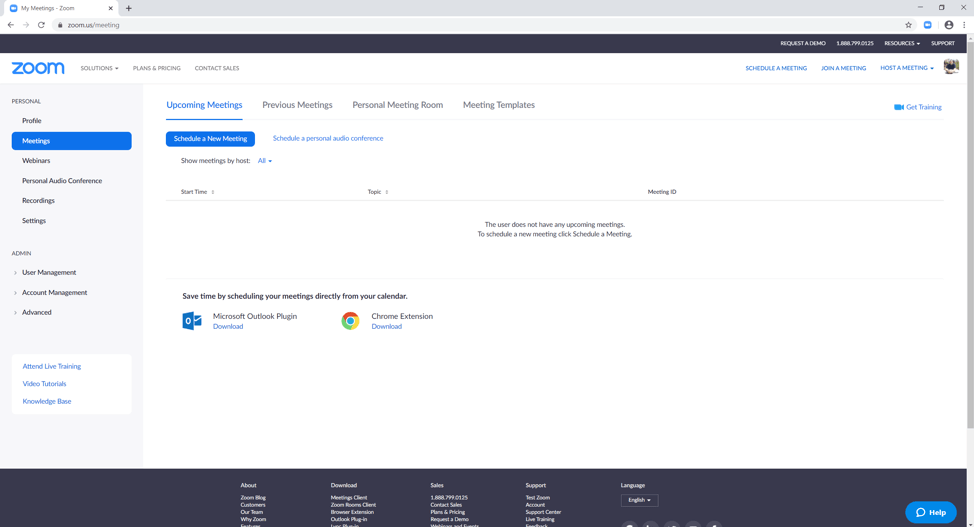Viewport: 974px width, 527px height.
Task: Open the user profile avatar
Action: pos(951,66)
